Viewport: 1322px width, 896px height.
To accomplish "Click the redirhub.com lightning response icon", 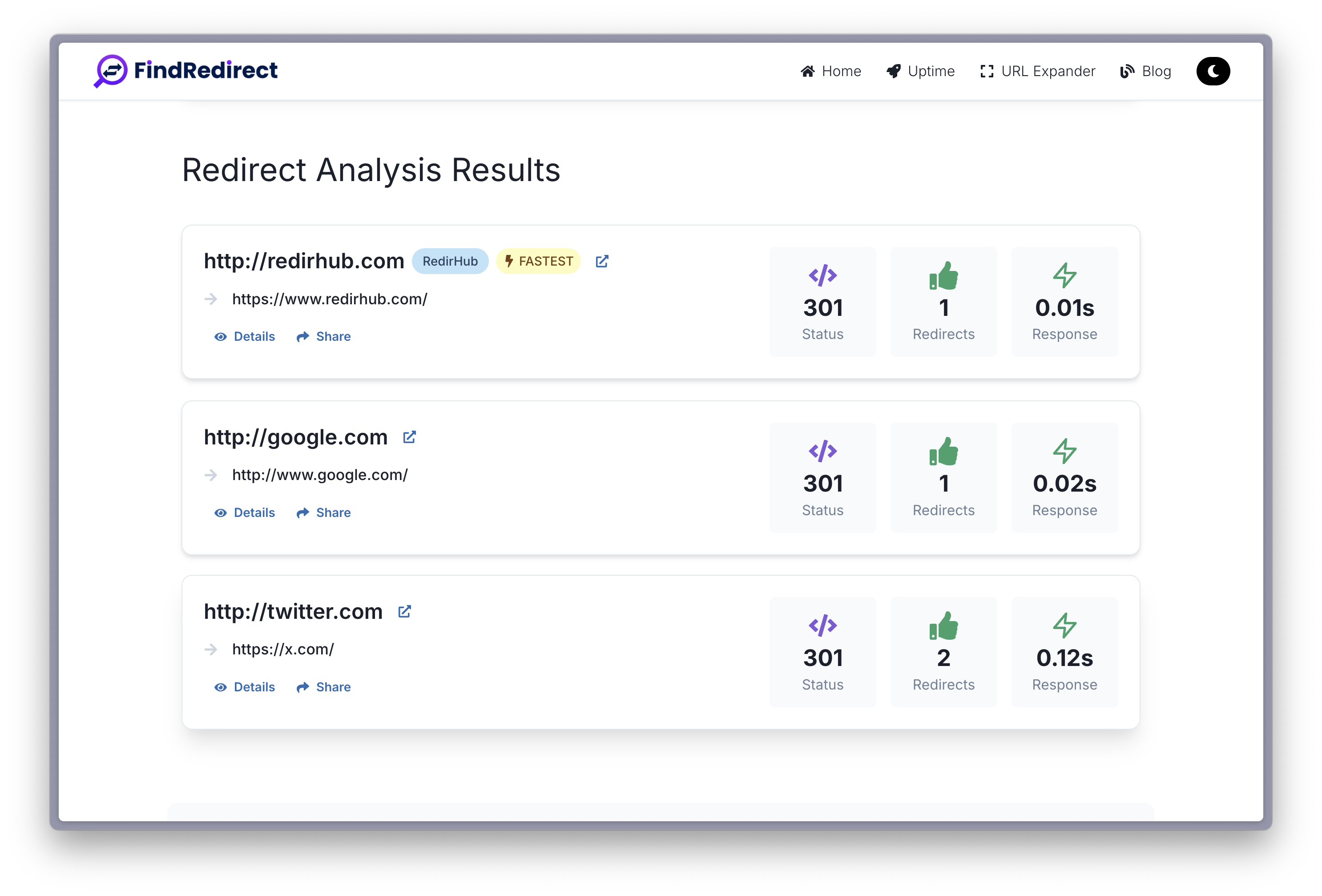I will tap(1064, 275).
